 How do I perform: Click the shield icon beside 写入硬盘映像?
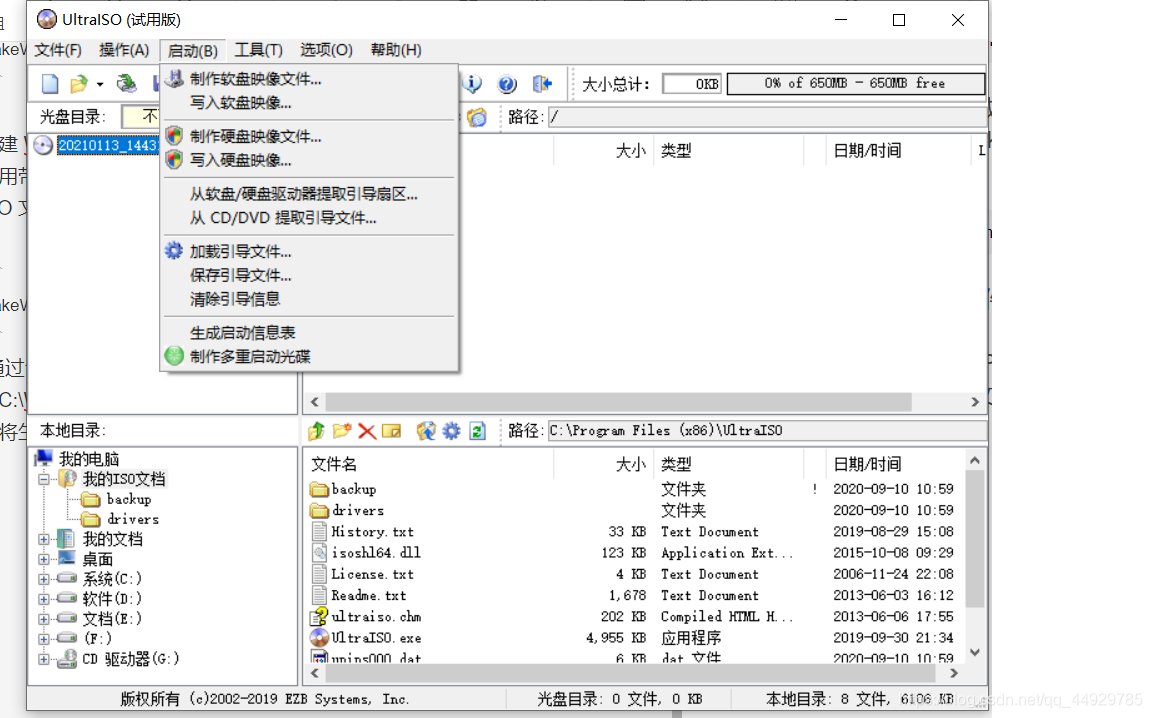coord(174,159)
